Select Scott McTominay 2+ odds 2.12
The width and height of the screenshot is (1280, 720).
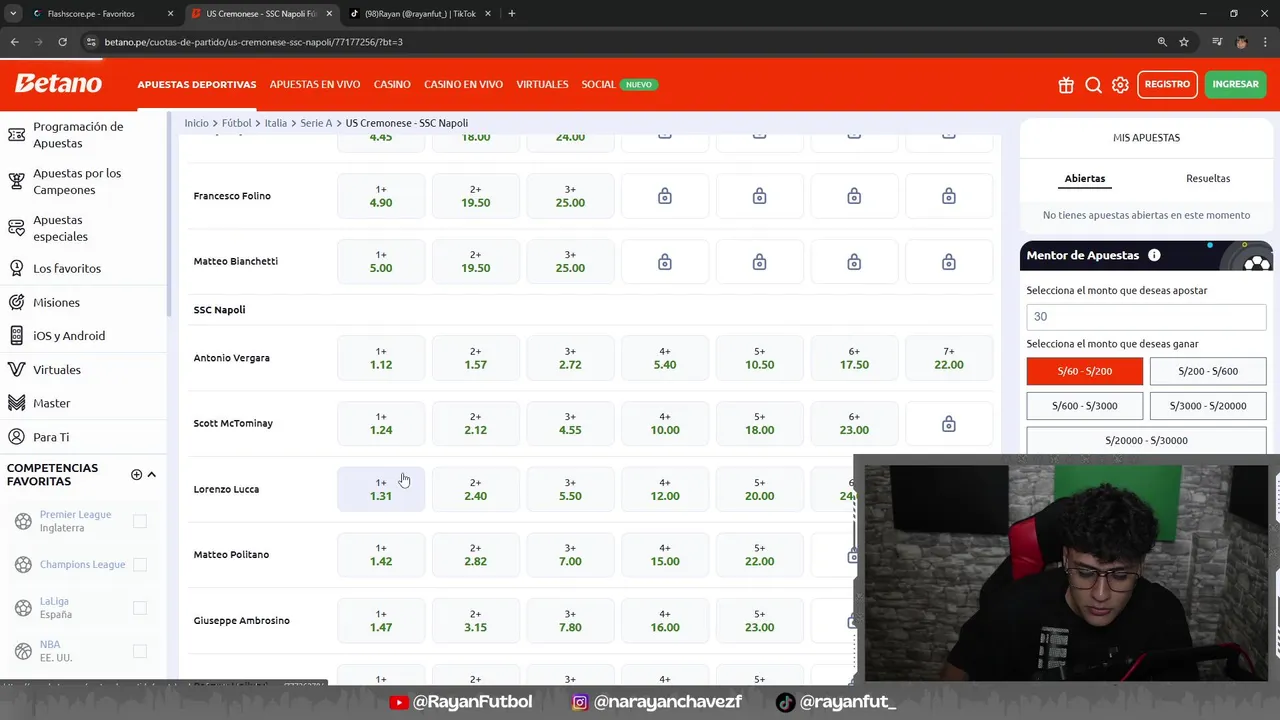pos(476,424)
